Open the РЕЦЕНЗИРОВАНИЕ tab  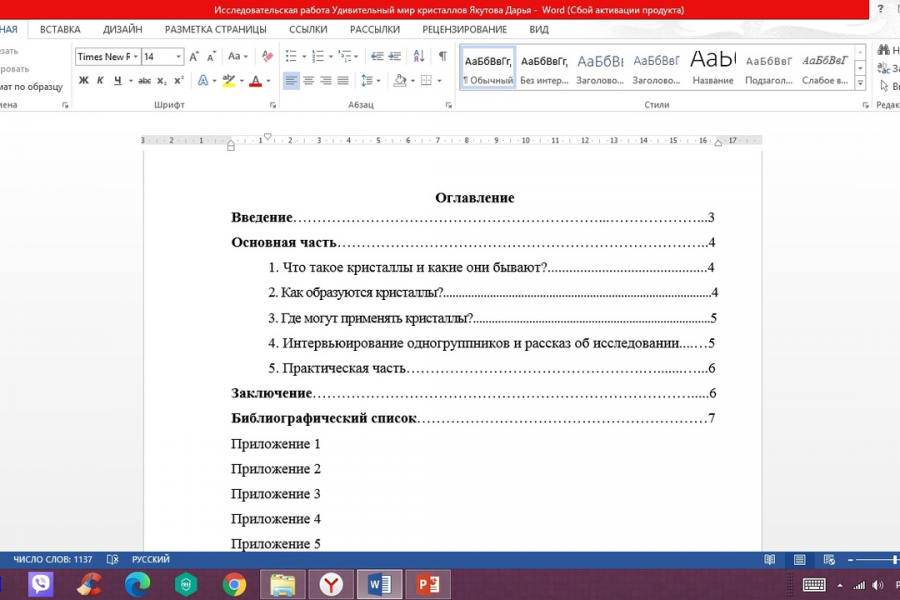(464, 29)
